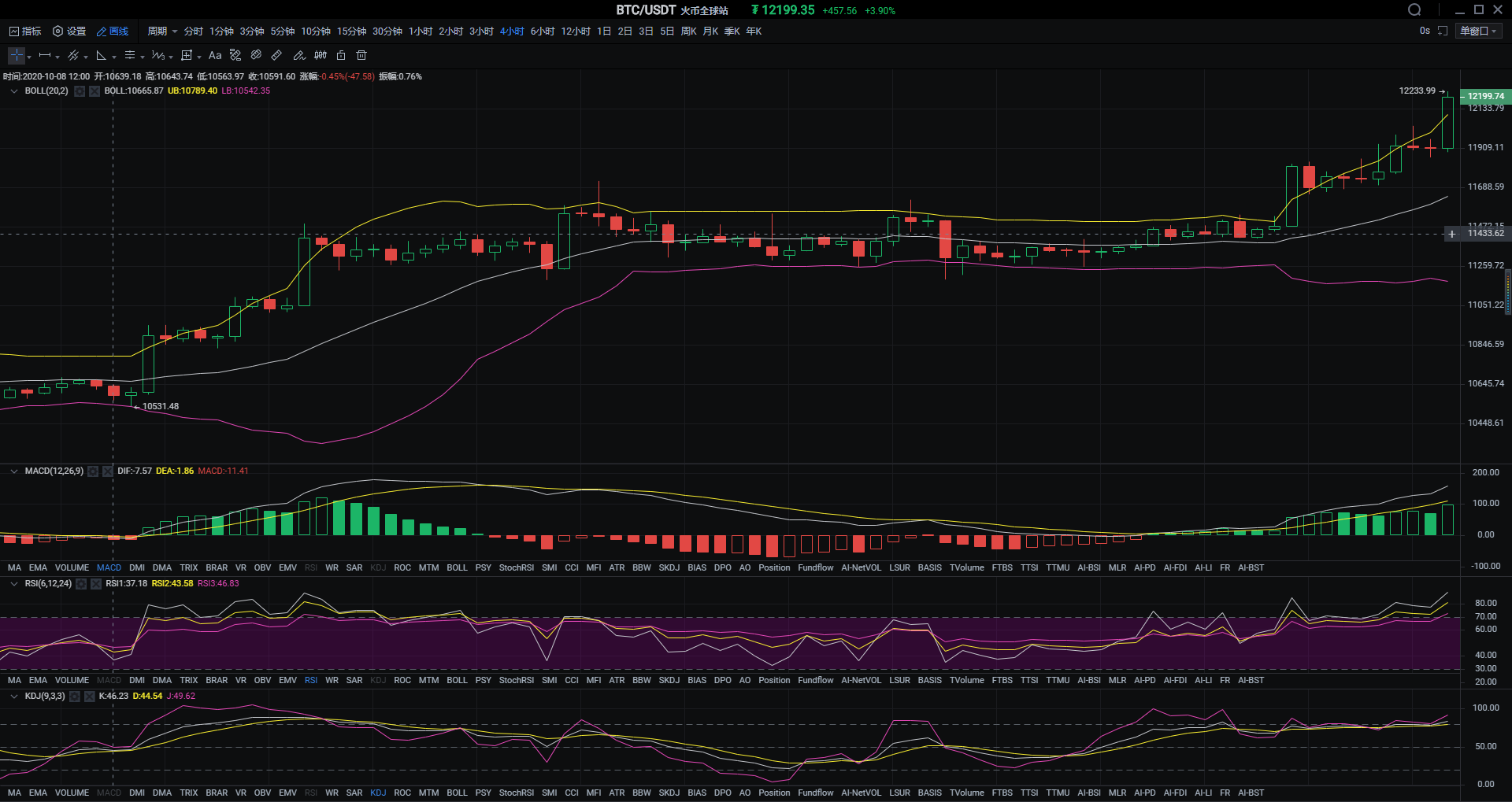
Task: Select the ruler measuring tool
Action: point(276,55)
